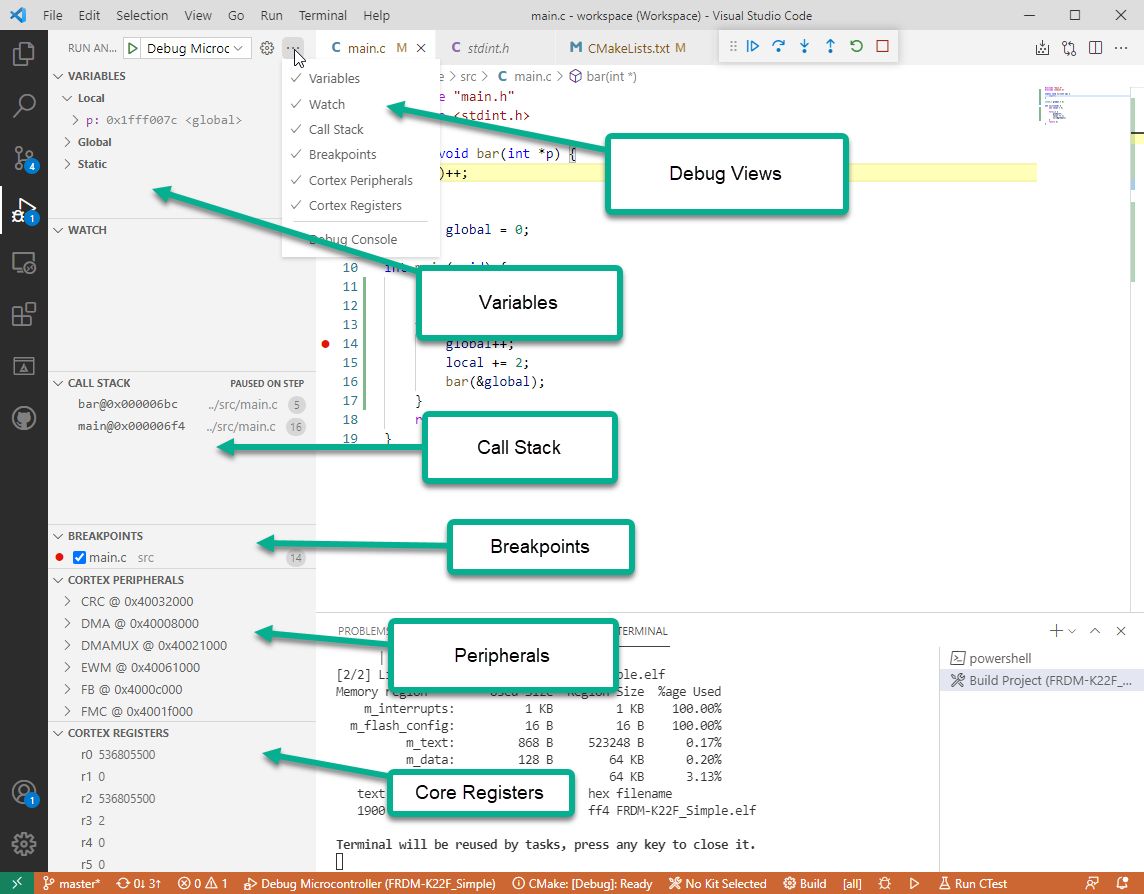Expand the p pointer variable

75,120
